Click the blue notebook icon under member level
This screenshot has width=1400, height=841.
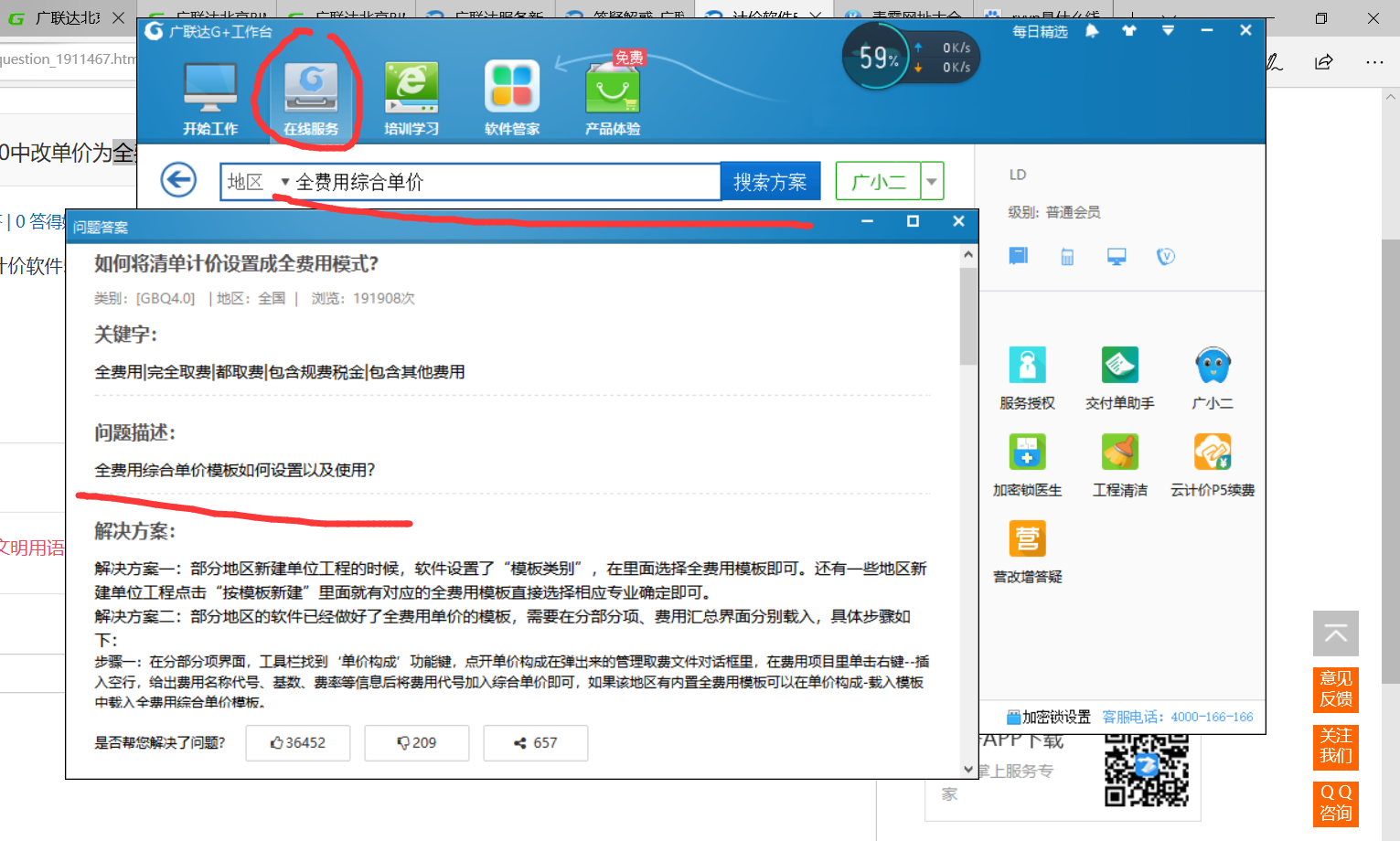coord(1018,256)
